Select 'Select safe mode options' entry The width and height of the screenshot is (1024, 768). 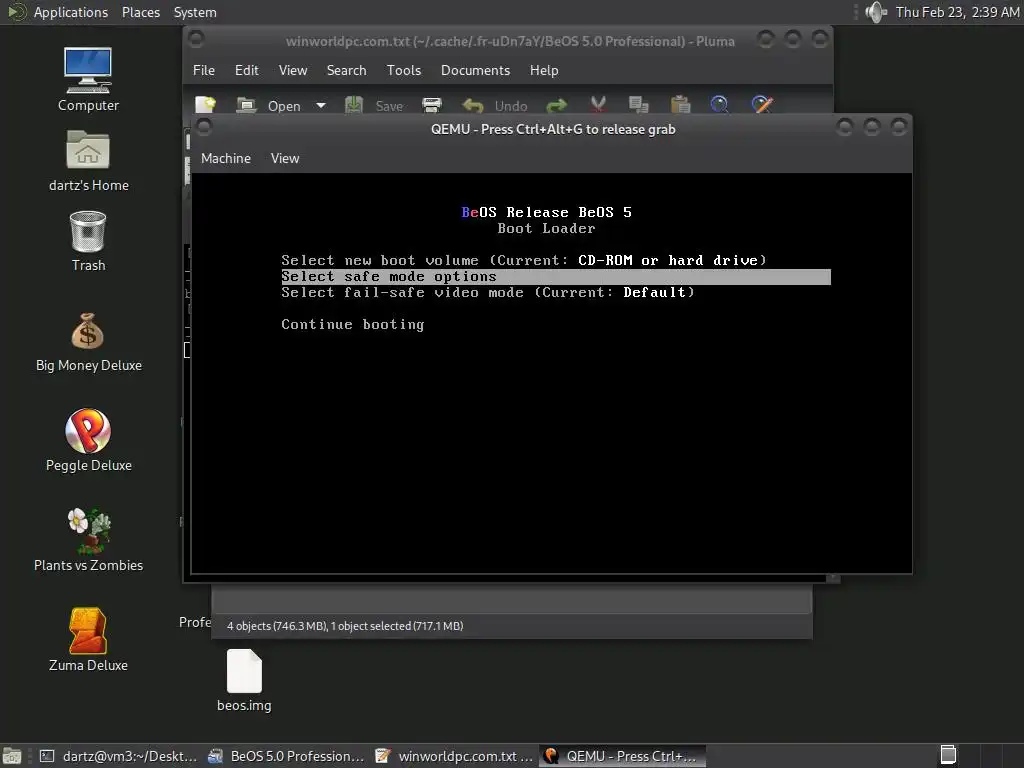[x=556, y=277]
